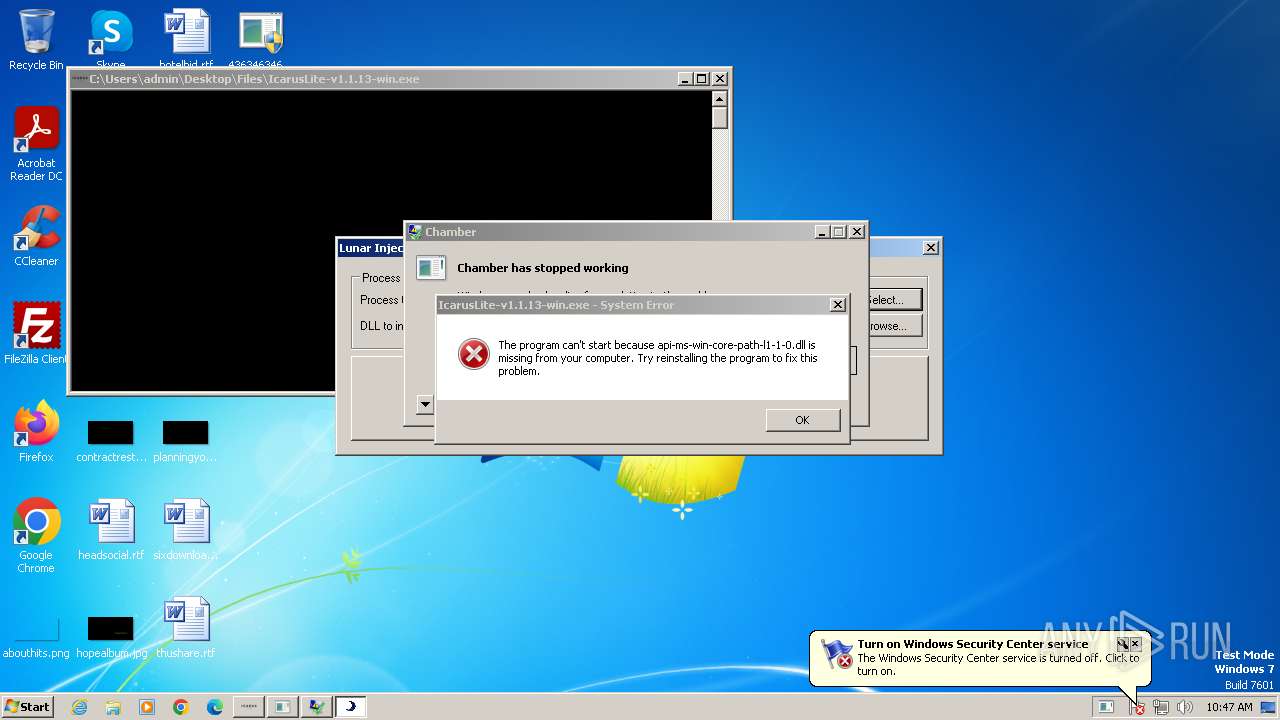Viewport: 1280px width, 720px height.
Task: Click the Start button
Action: [28, 707]
